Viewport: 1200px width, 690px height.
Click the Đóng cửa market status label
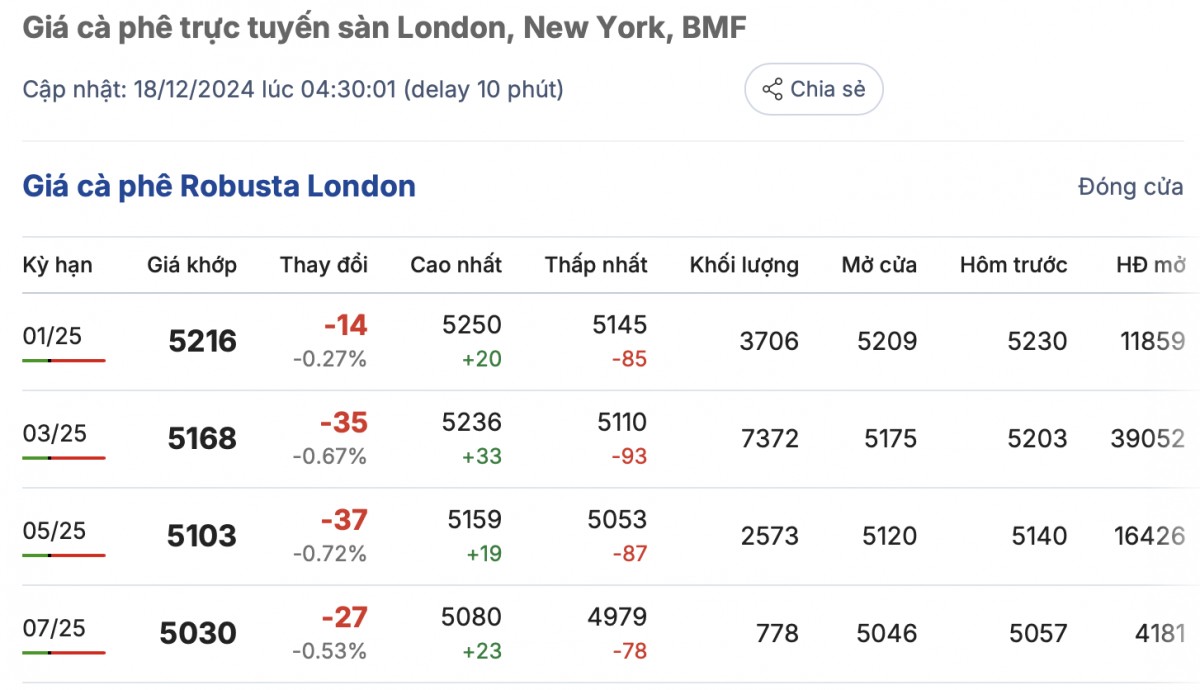1130,187
